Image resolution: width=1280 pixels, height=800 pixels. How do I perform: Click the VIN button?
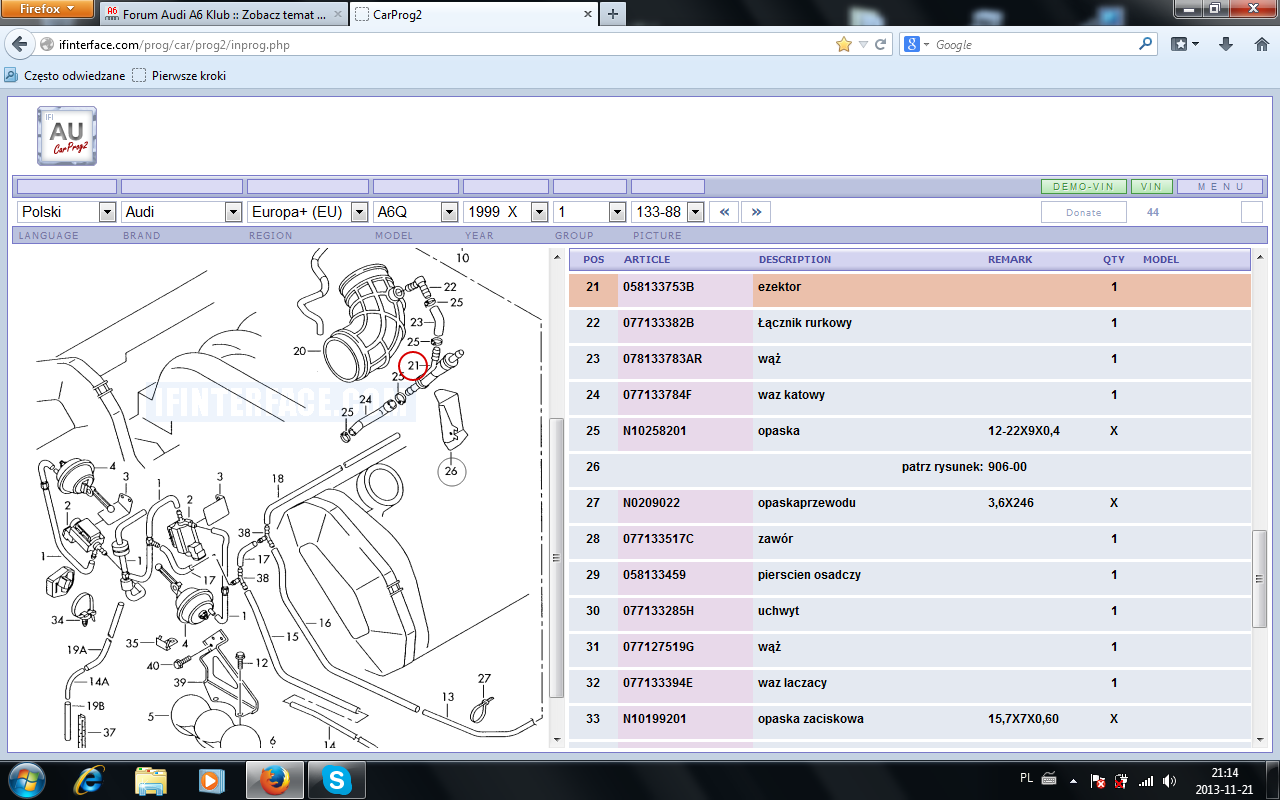(x=1152, y=187)
